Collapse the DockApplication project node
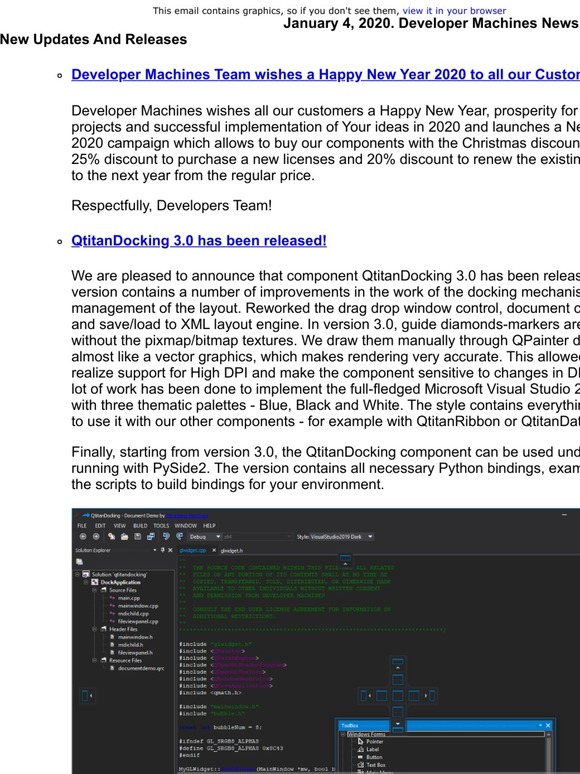The image size is (580, 774). click(86, 582)
